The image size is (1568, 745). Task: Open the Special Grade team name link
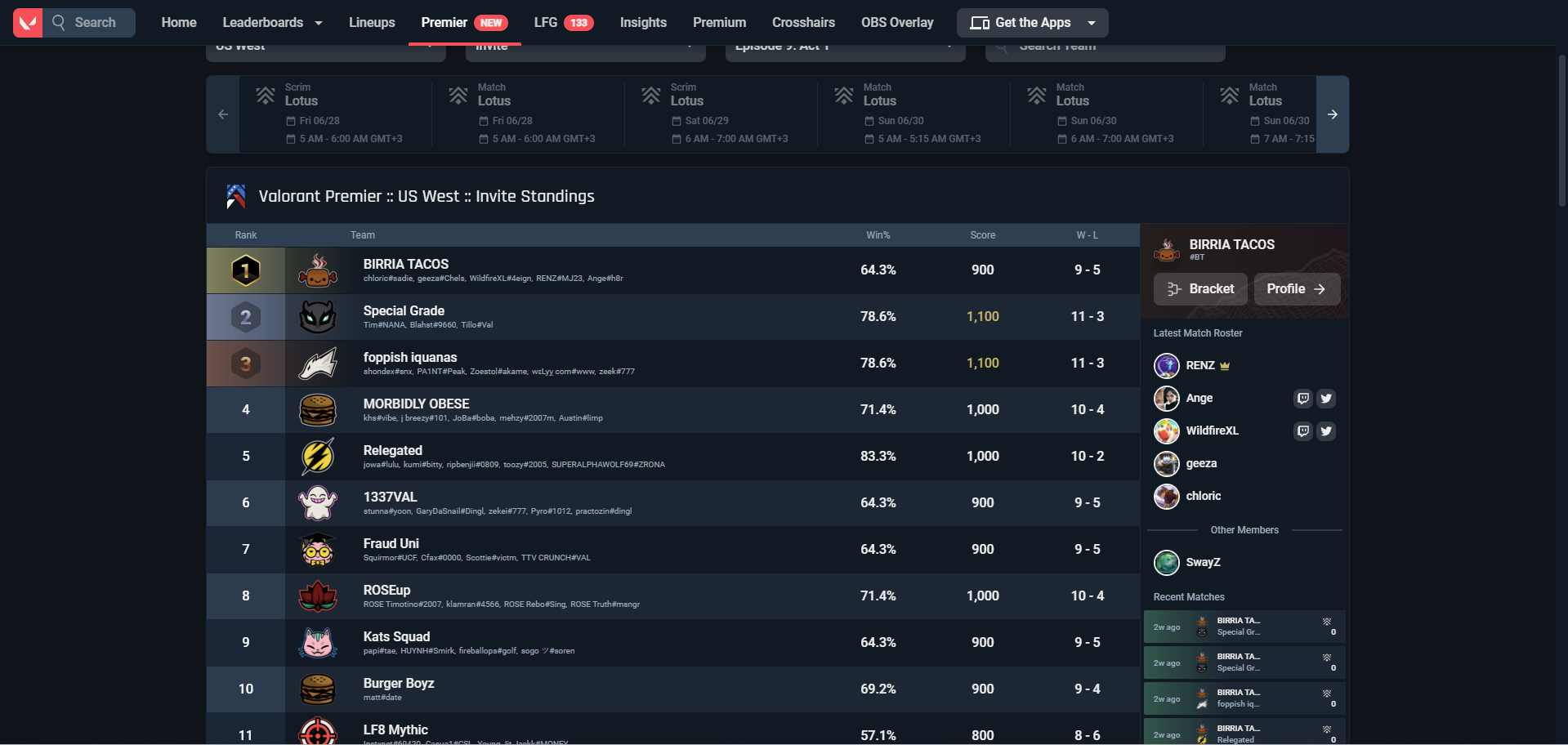click(404, 310)
